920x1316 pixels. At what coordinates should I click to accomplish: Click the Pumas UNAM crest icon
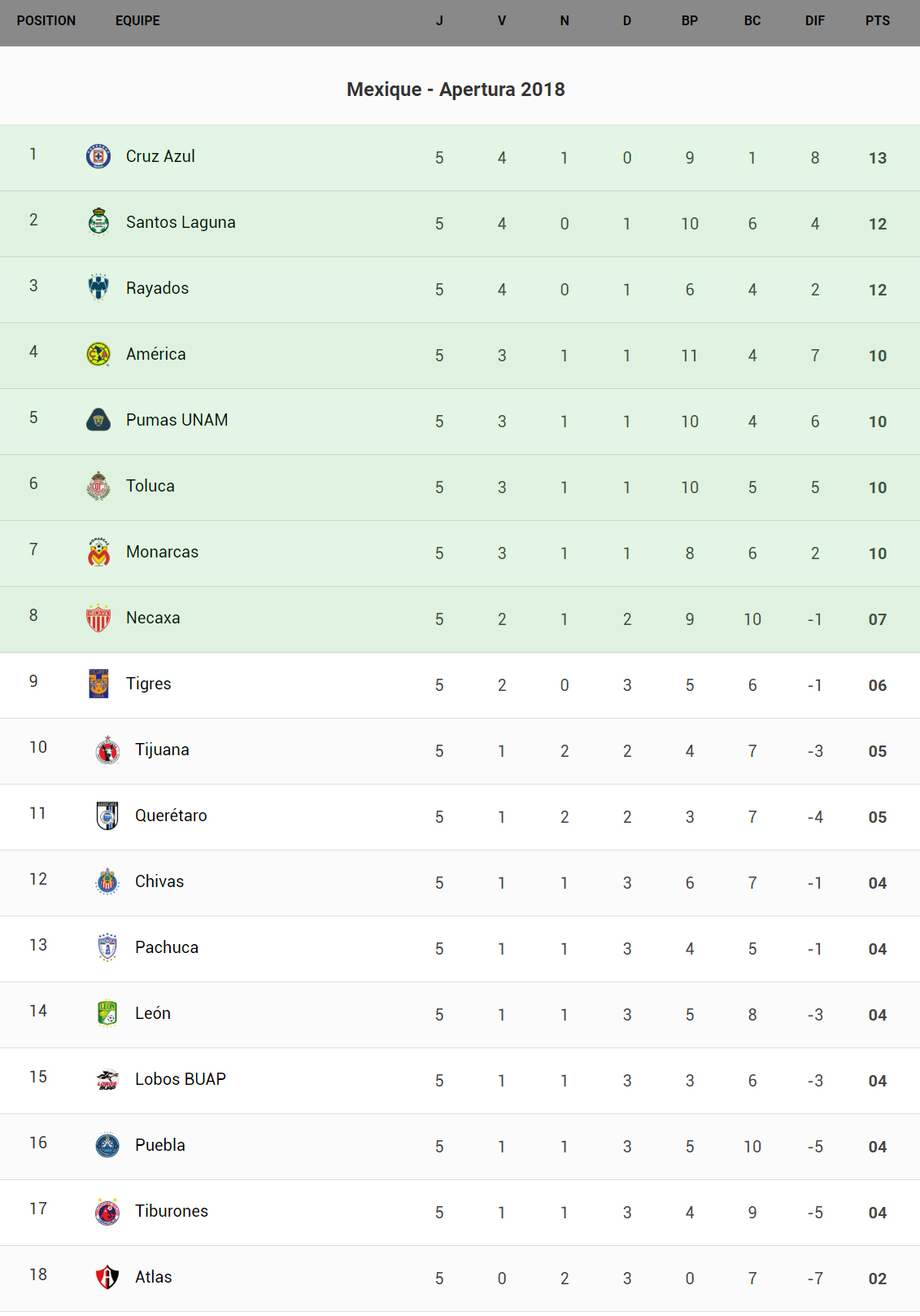tap(98, 420)
